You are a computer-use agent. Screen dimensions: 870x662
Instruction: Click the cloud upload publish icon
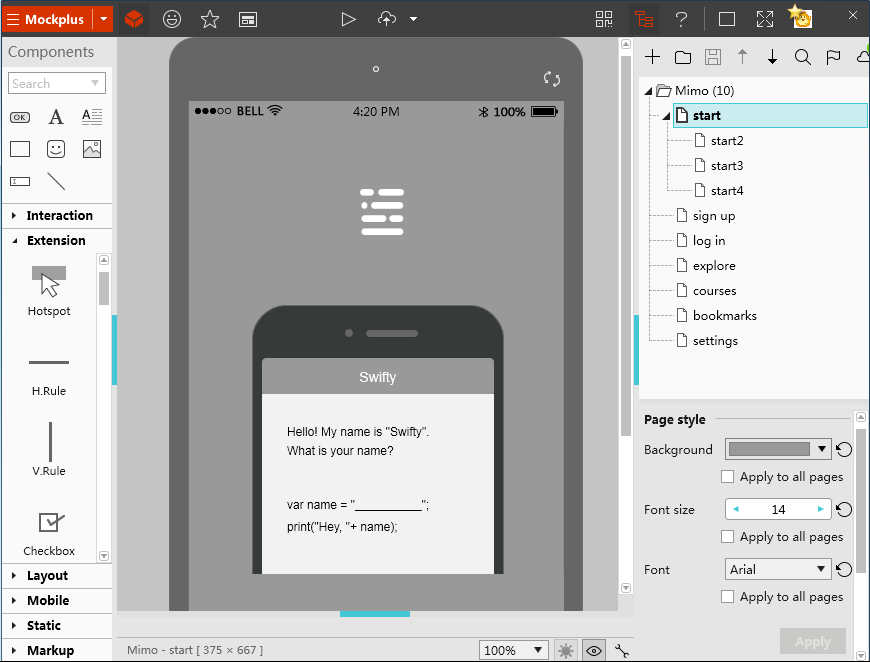[387, 19]
